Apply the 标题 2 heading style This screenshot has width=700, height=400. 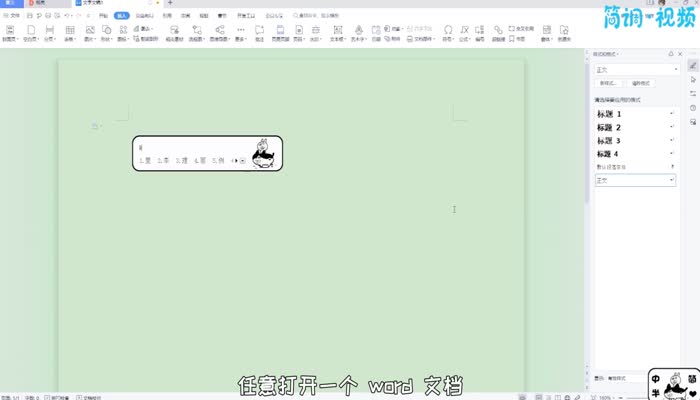coord(610,128)
